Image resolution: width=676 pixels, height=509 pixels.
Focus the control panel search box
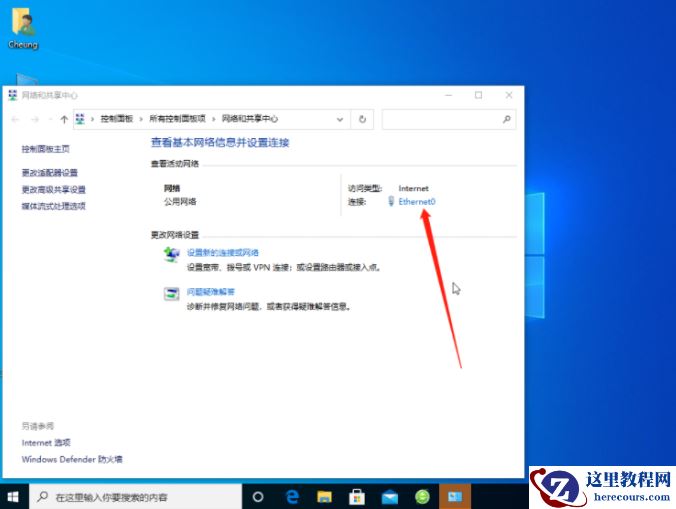[x=448, y=119]
